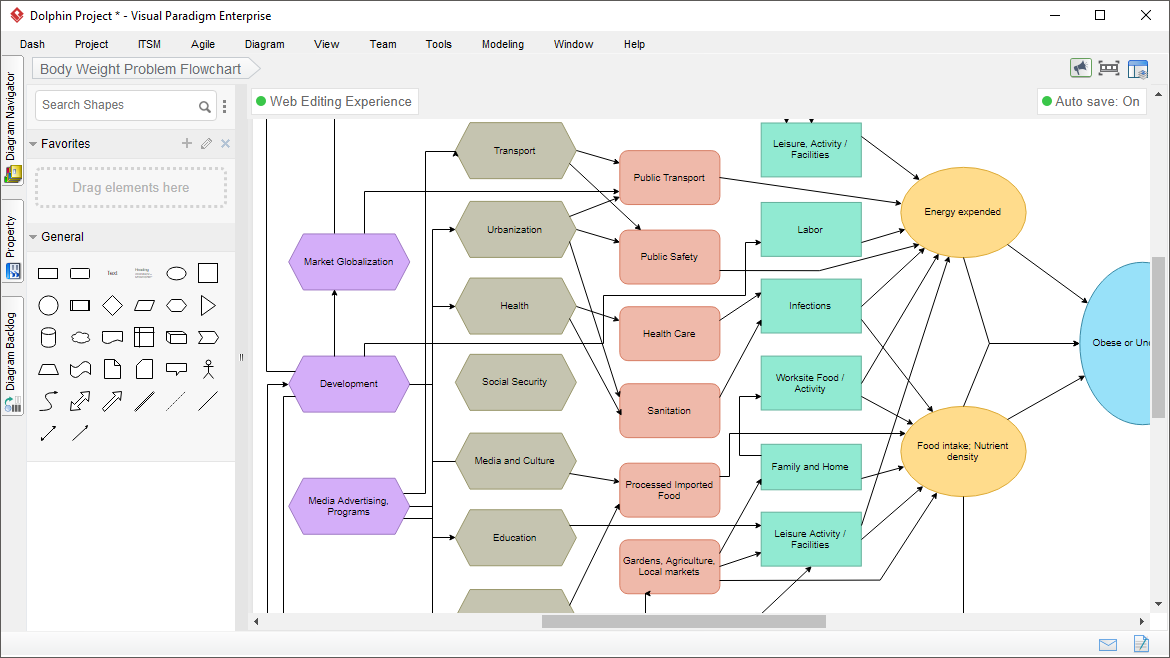
Task: Select the square shape
Action: click(x=208, y=274)
